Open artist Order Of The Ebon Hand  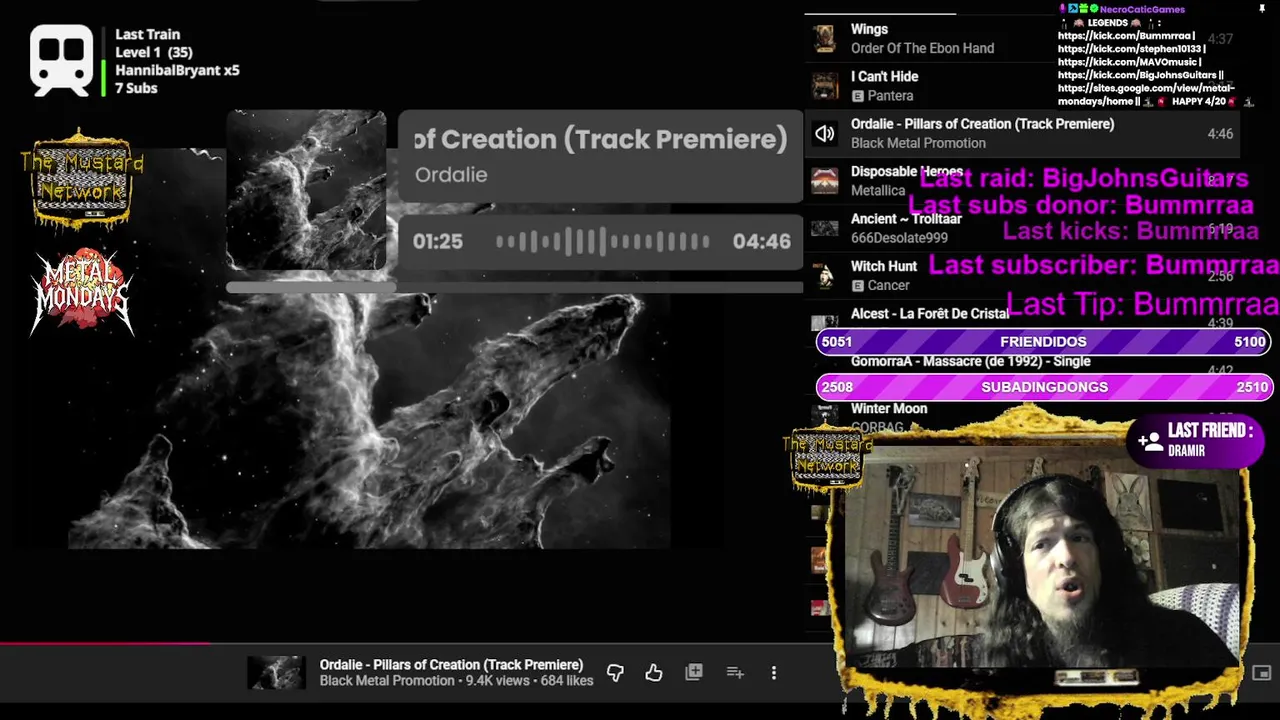point(922,48)
